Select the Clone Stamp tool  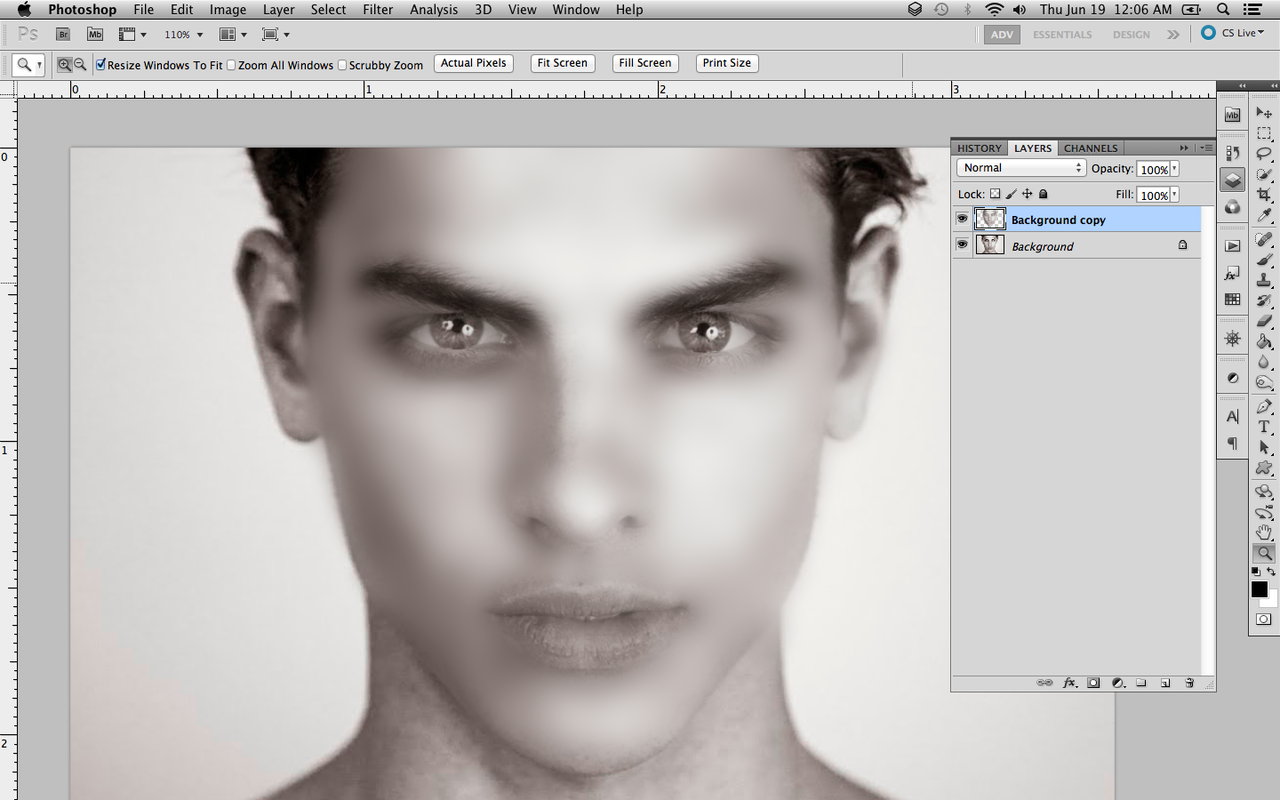pyautogui.click(x=1264, y=280)
